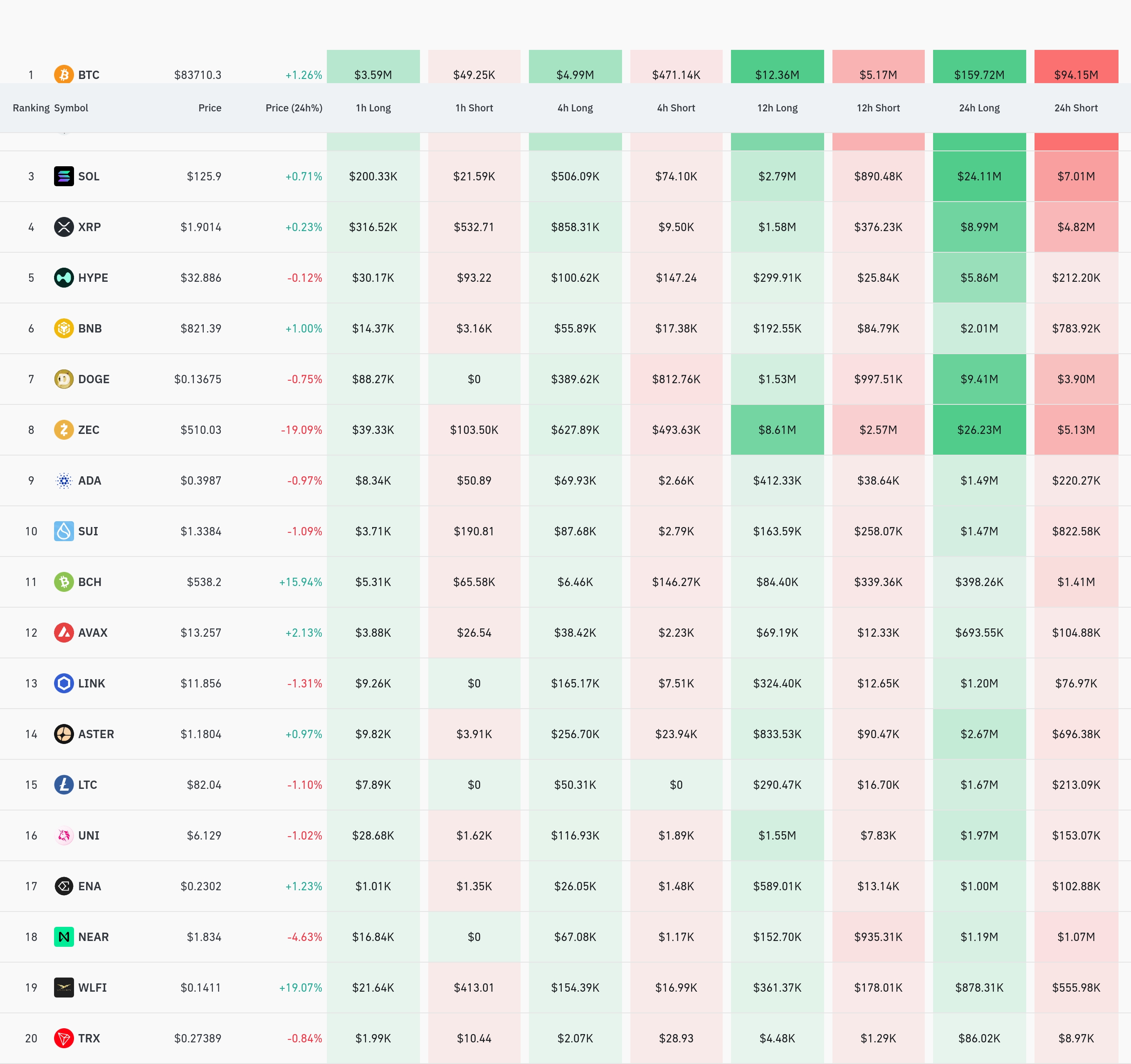Click the ZEC coin icon
1131x1064 pixels.
(64, 429)
